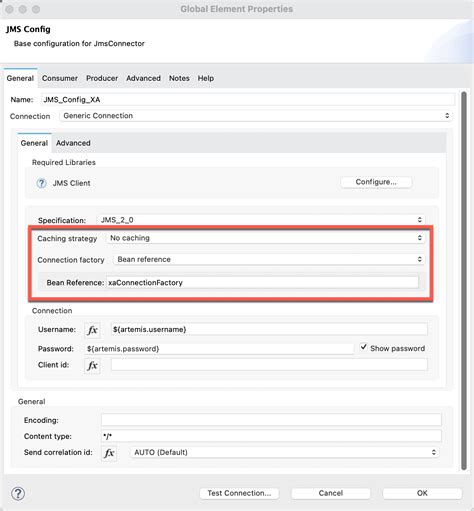
Task: Confirm the dialog with the OK button
Action: click(422, 493)
